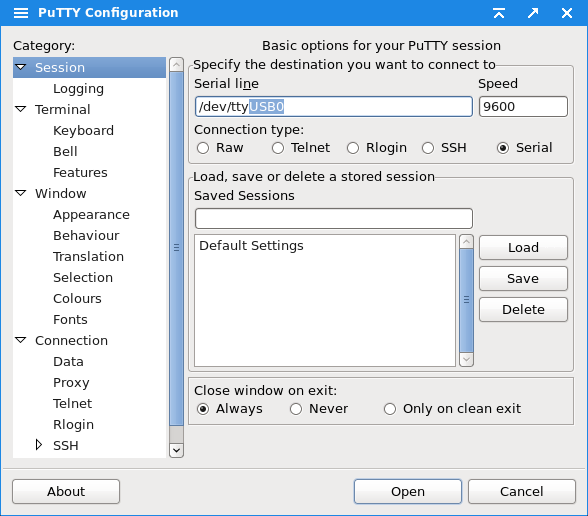Image resolution: width=588 pixels, height=516 pixels.
Task: Click category scrollbar up arrow
Action: [176, 64]
